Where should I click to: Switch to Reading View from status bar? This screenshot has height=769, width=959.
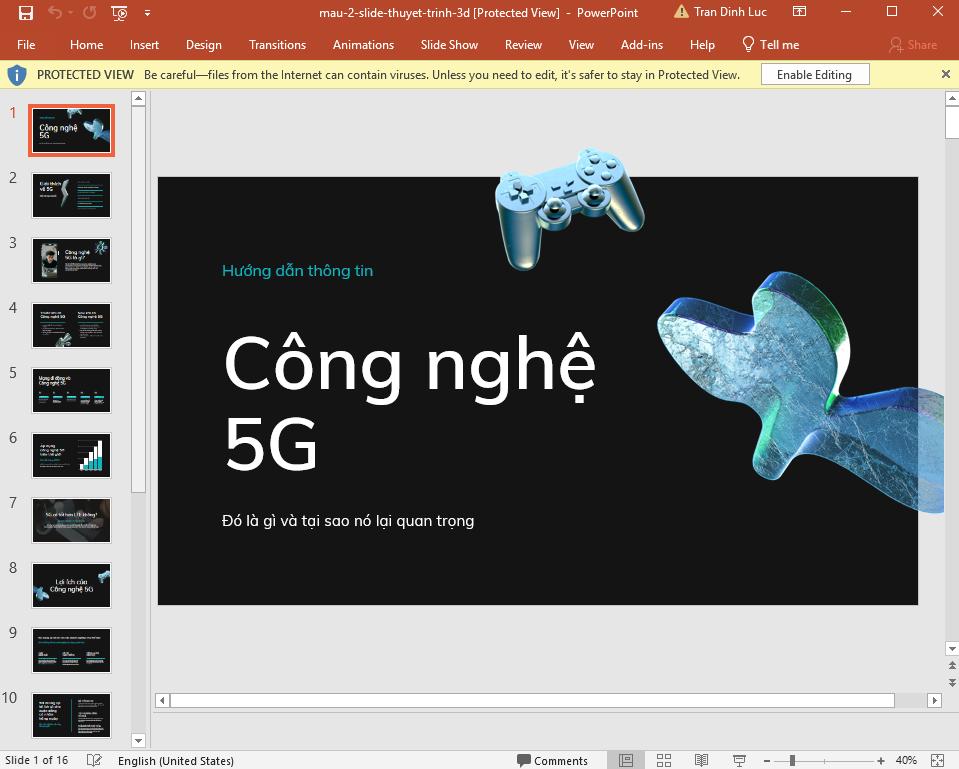pos(701,760)
